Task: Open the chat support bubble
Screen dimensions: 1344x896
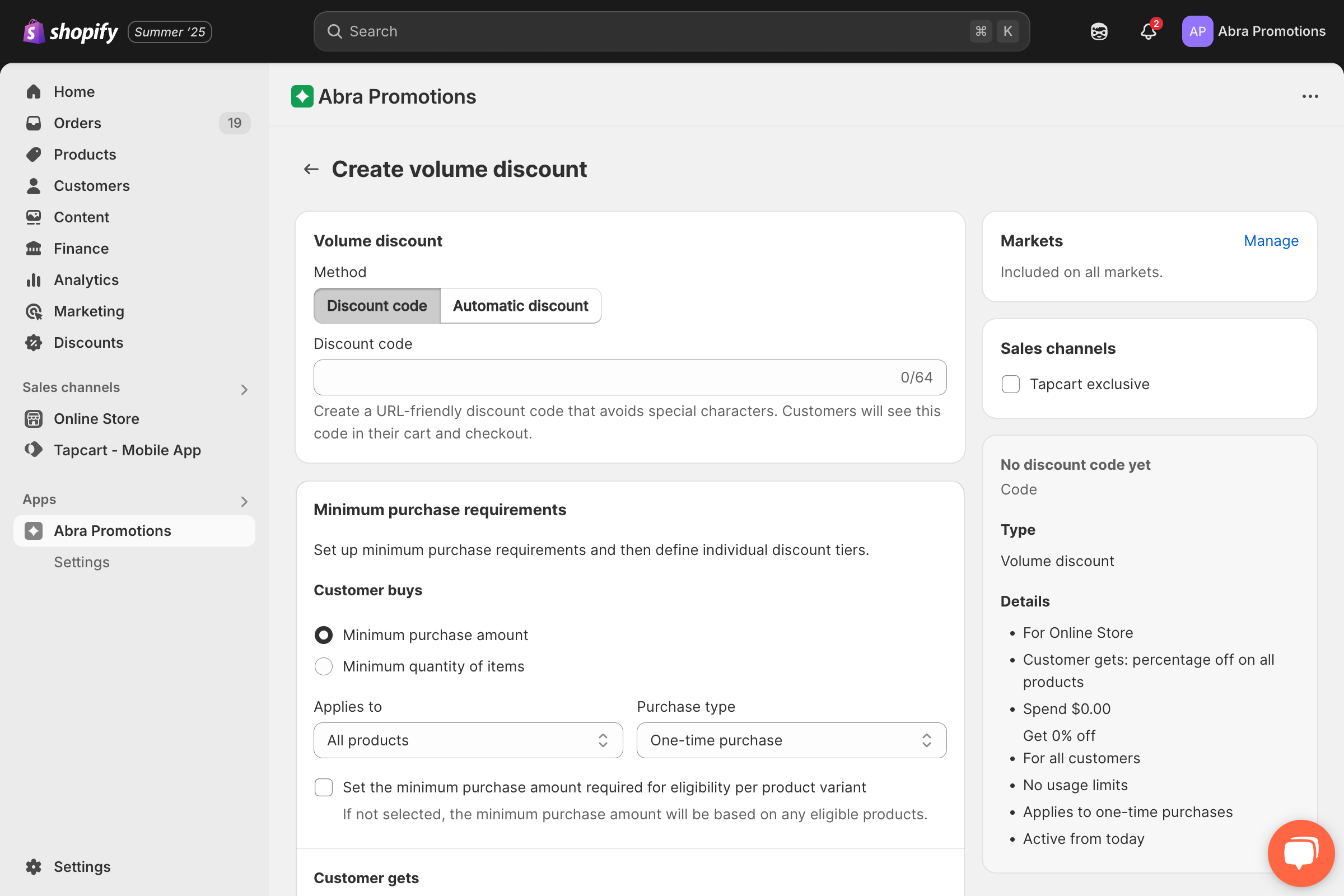Action: [x=1301, y=853]
